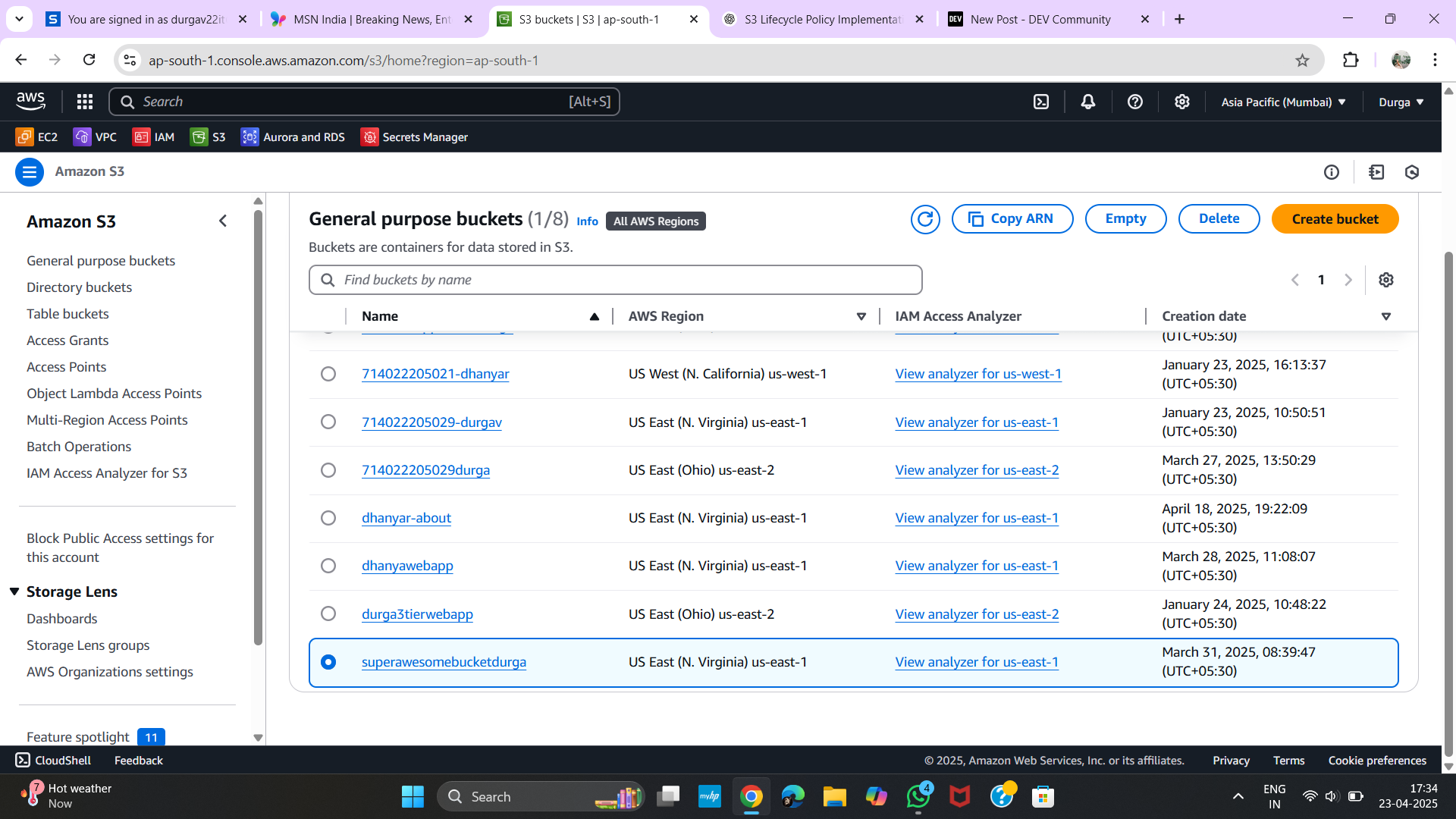Launch CloudShell from top navigation bar
The width and height of the screenshot is (1456, 819).
pos(1041,102)
